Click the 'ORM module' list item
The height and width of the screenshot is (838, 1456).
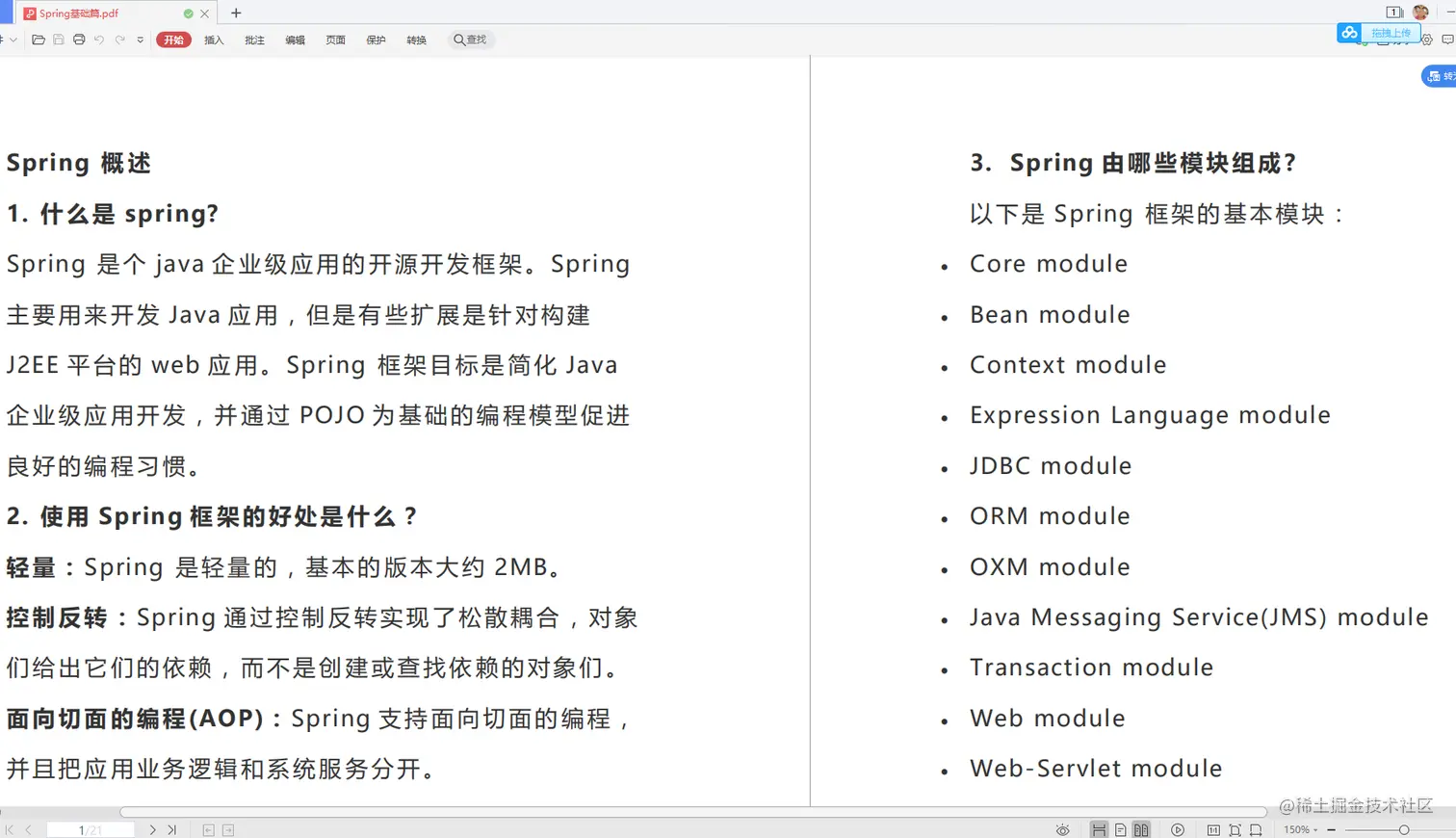pyautogui.click(x=1050, y=516)
